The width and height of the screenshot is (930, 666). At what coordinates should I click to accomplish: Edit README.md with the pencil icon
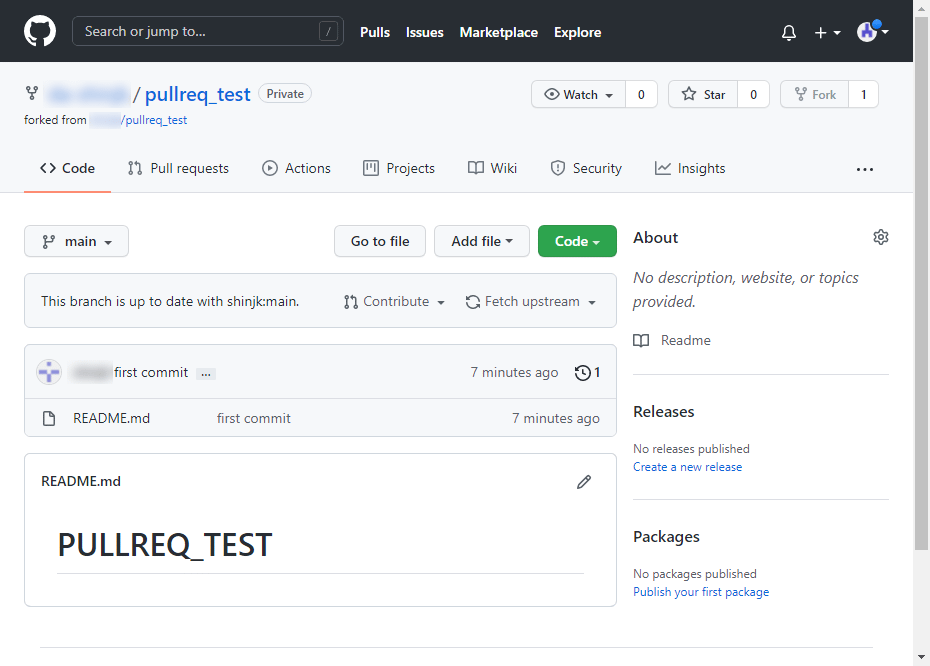pos(584,482)
